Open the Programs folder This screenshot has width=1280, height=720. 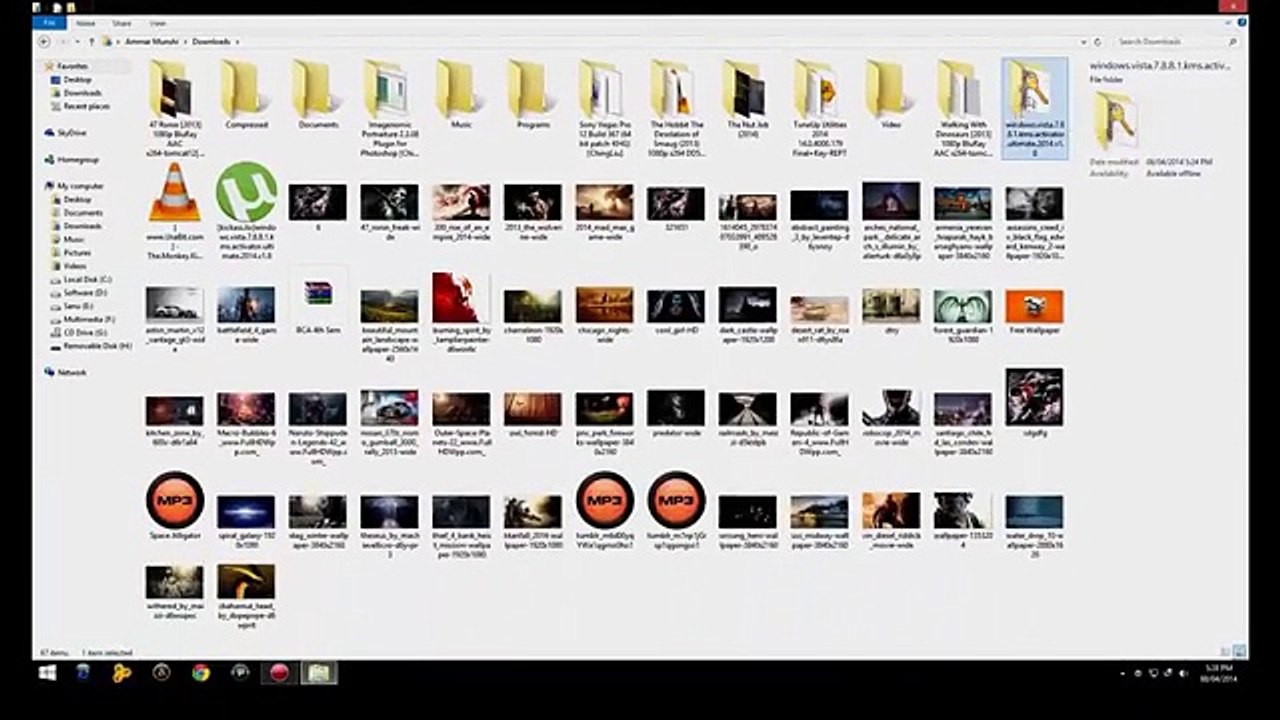(533, 93)
